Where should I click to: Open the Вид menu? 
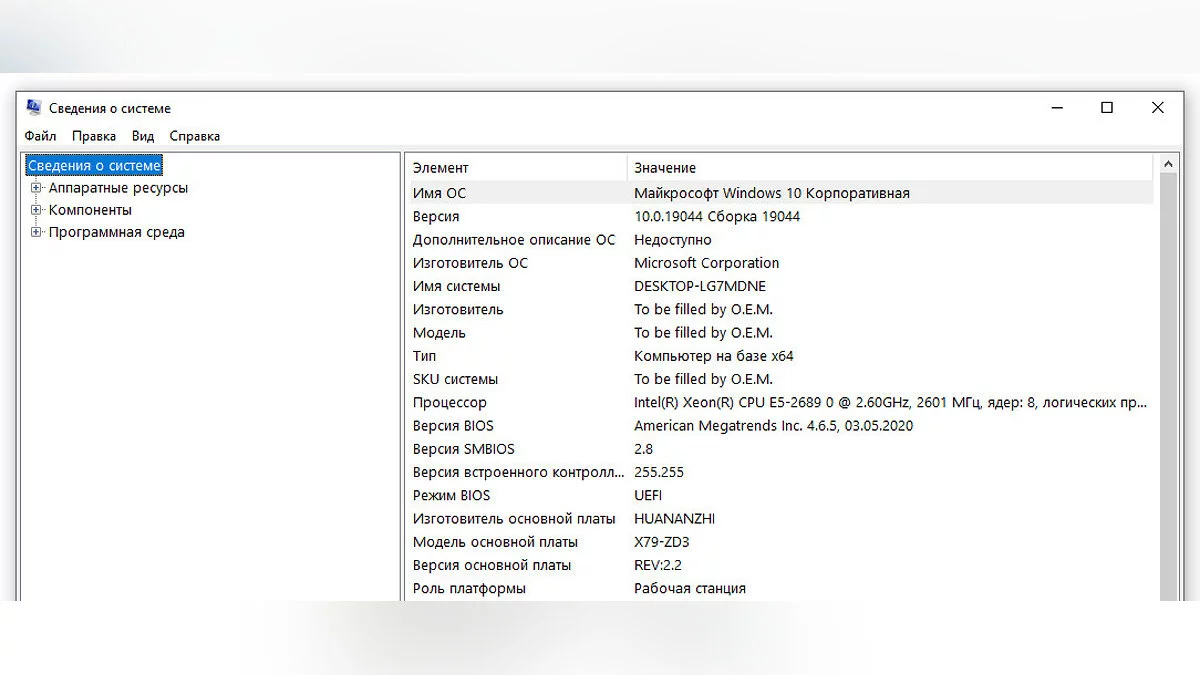point(143,136)
